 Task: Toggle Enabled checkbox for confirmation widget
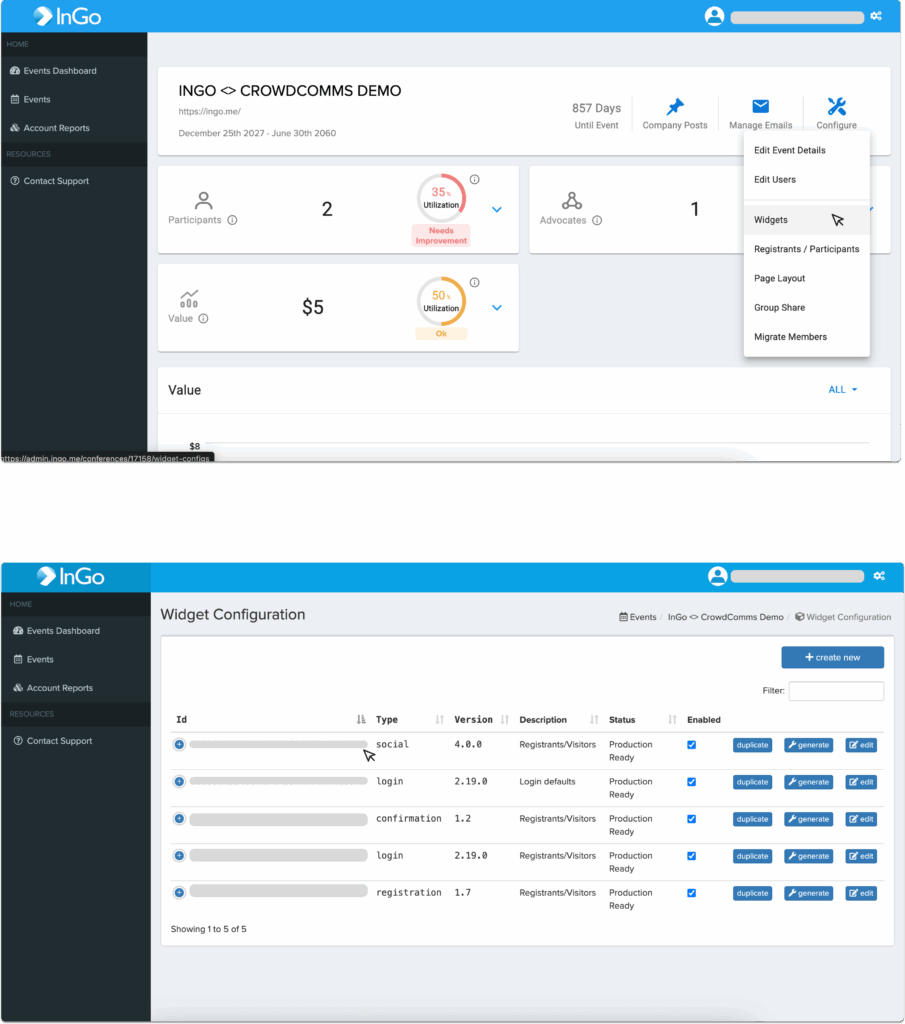691,819
